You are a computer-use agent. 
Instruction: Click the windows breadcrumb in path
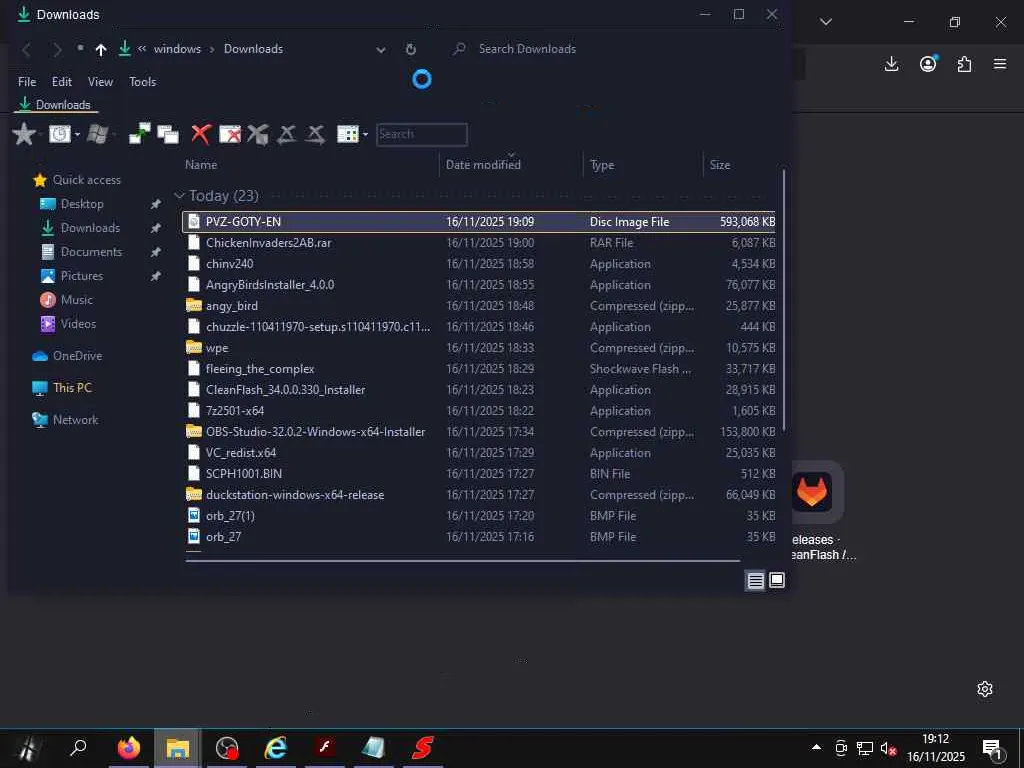tap(177, 49)
